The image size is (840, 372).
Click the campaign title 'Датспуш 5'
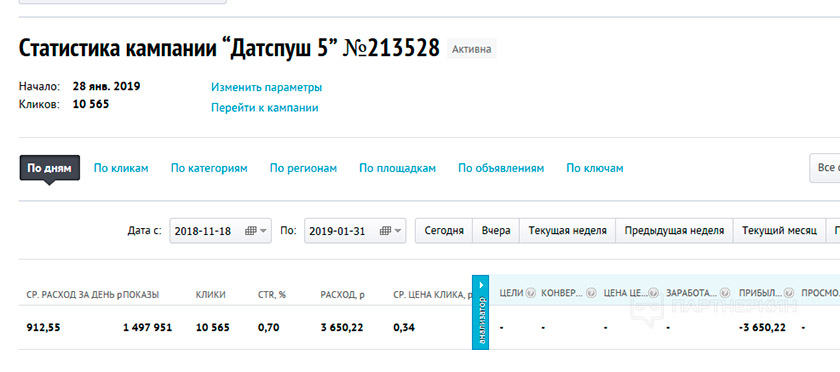click(281, 48)
